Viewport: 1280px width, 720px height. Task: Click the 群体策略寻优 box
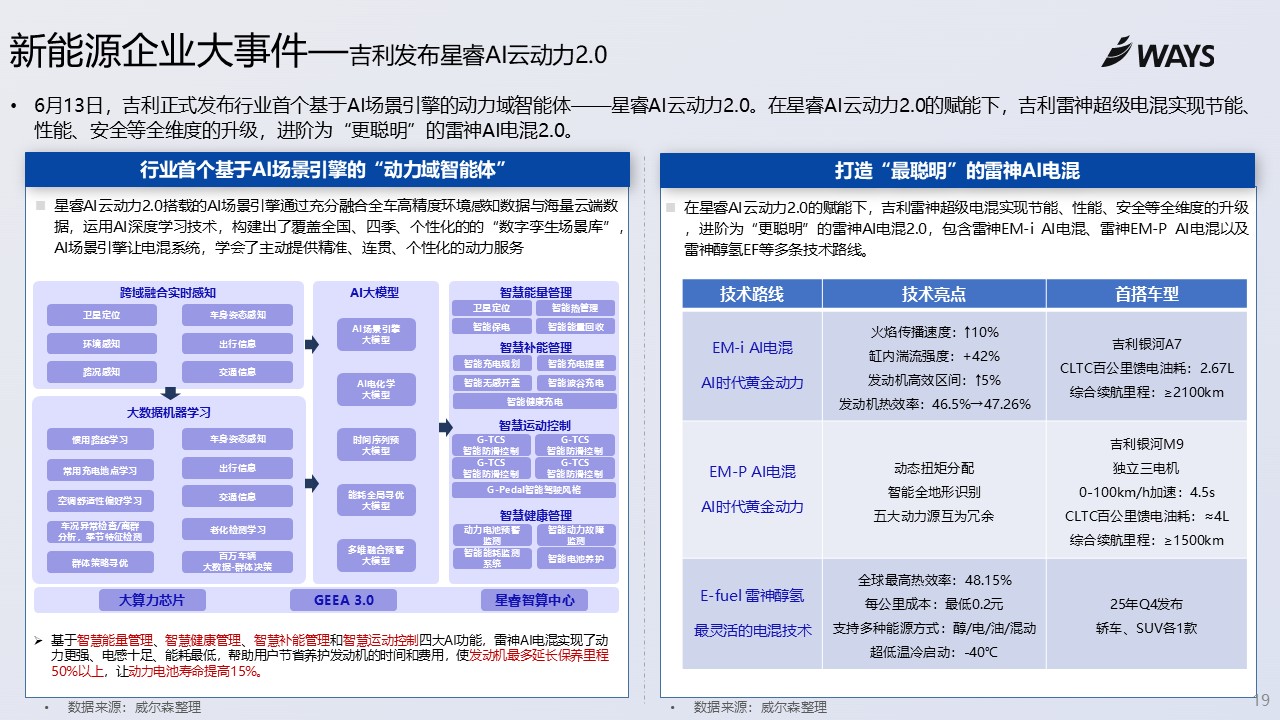click(x=102, y=563)
